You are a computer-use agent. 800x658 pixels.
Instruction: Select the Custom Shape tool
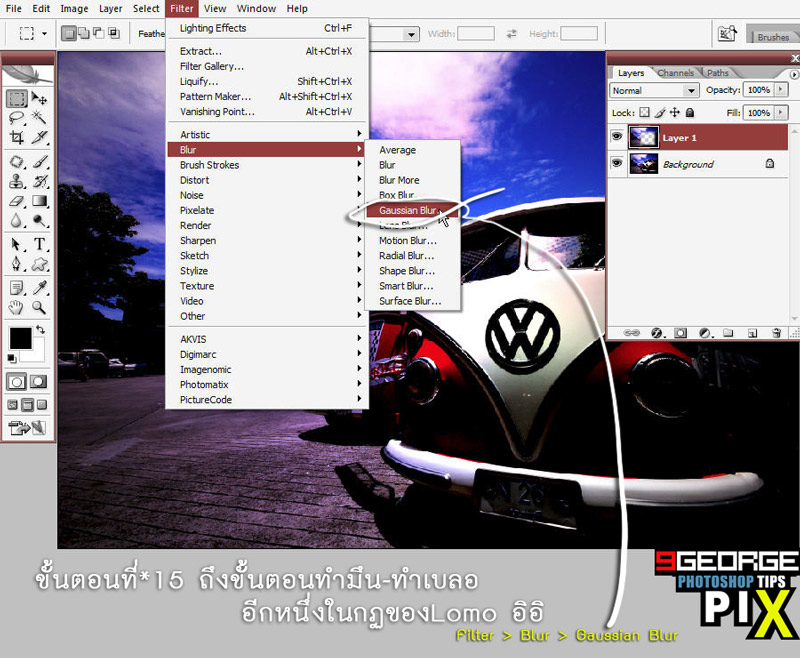(x=39, y=264)
